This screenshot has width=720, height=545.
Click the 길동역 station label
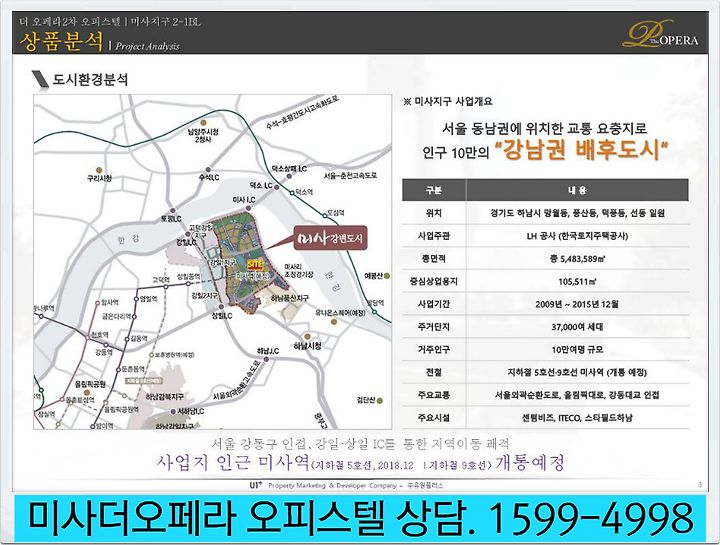click(x=139, y=338)
